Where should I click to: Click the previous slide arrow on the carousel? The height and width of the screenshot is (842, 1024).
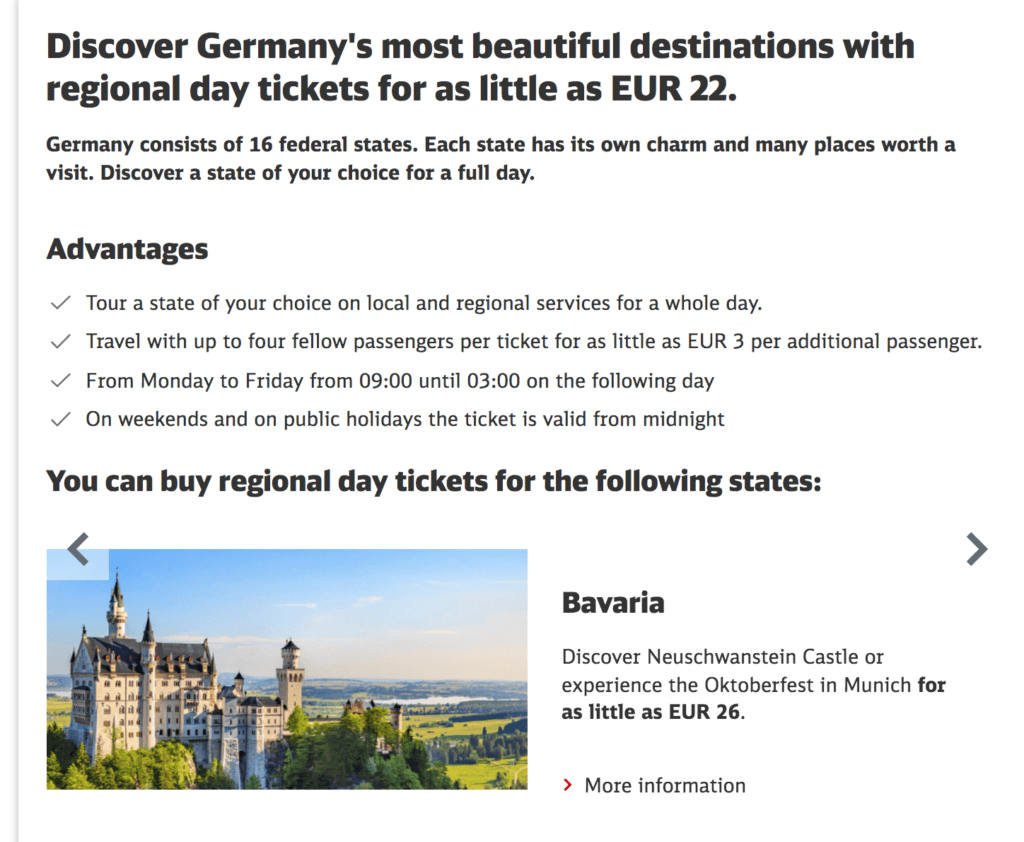pyautogui.click(x=78, y=549)
